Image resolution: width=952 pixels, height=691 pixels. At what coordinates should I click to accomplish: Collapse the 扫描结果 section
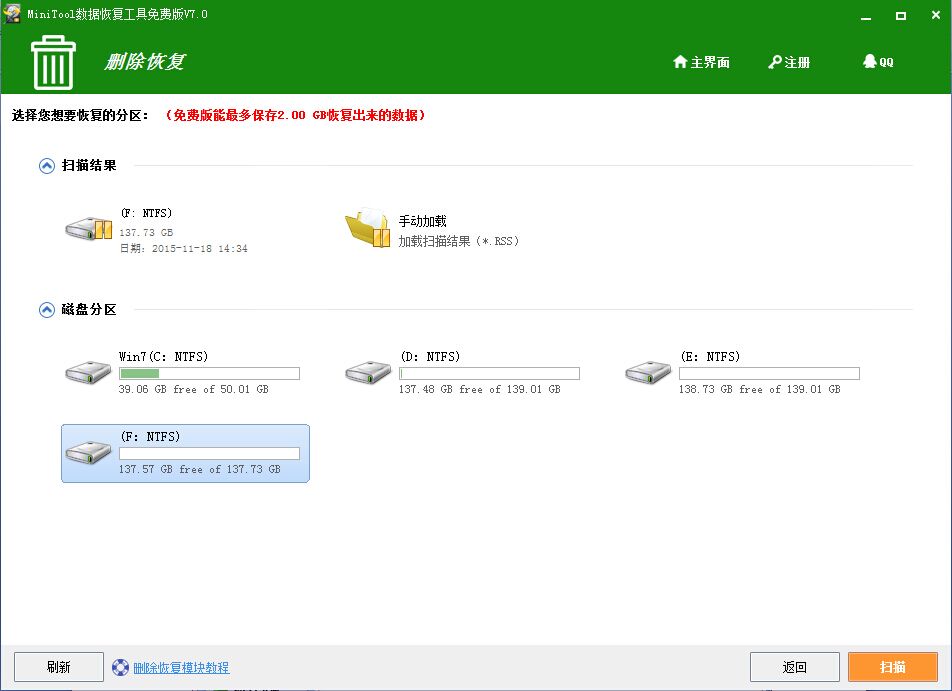click(x=47, y=166)
